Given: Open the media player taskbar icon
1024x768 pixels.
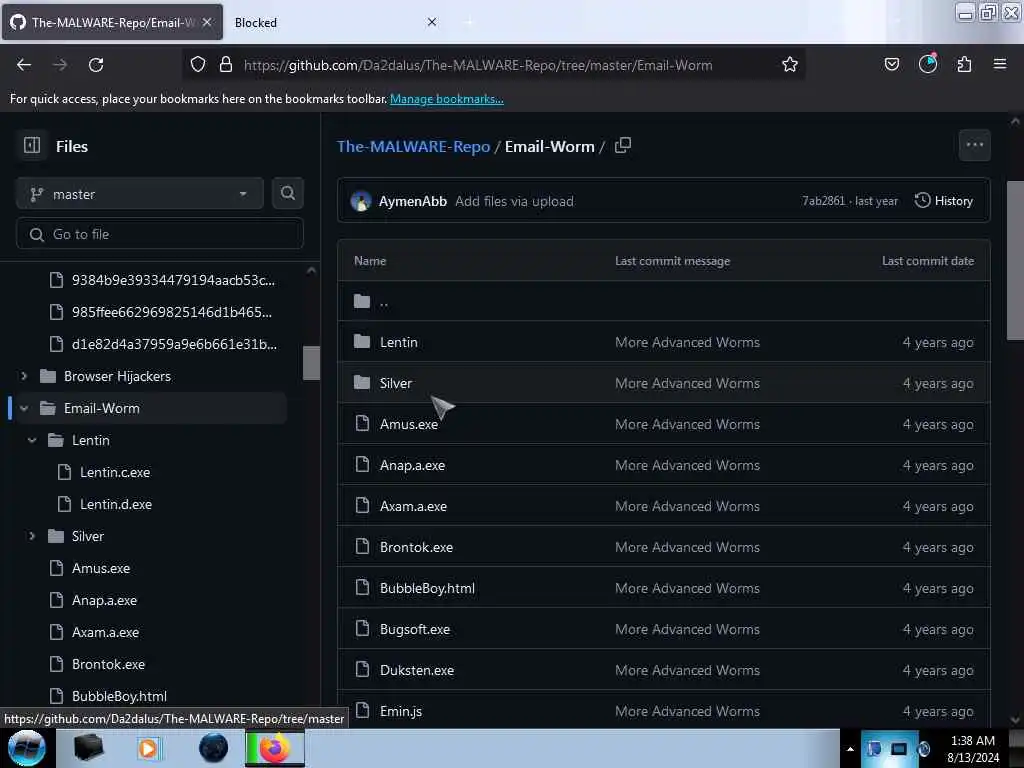Looking at the screenshot, I should [x=148, y=748].
